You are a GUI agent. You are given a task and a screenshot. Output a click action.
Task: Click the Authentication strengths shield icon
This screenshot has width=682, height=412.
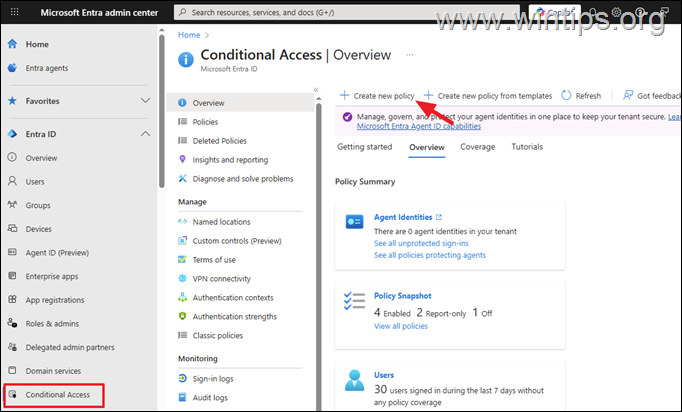coord(182,316)
